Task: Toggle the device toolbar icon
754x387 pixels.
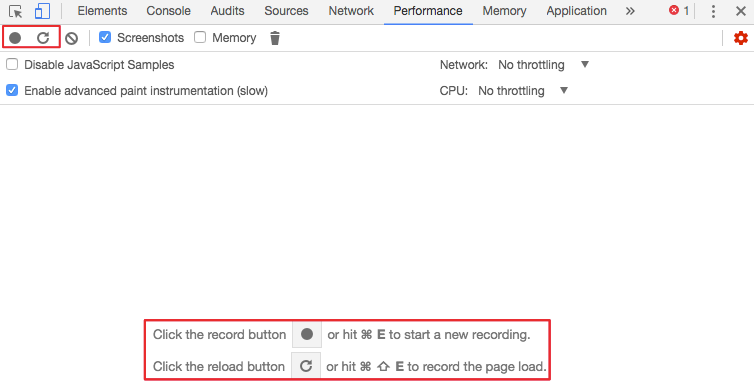Action: tap(42, 11)
